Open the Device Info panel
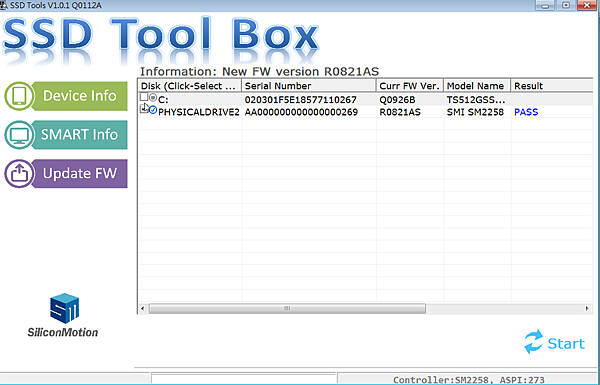The image size is (600, 385). pyautogui.click(x=66, y=96)
